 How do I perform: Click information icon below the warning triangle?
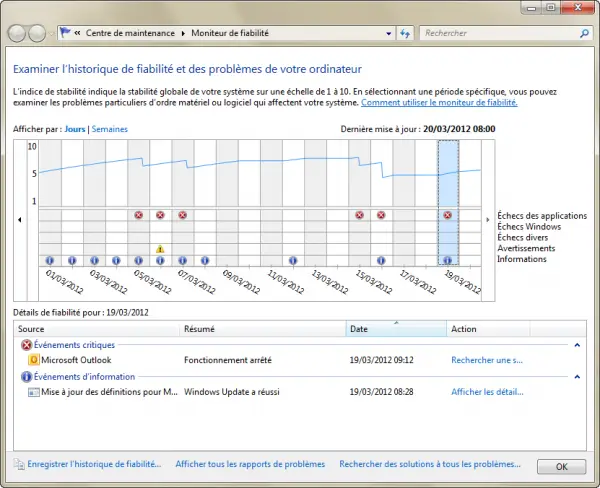click(160, 261)
